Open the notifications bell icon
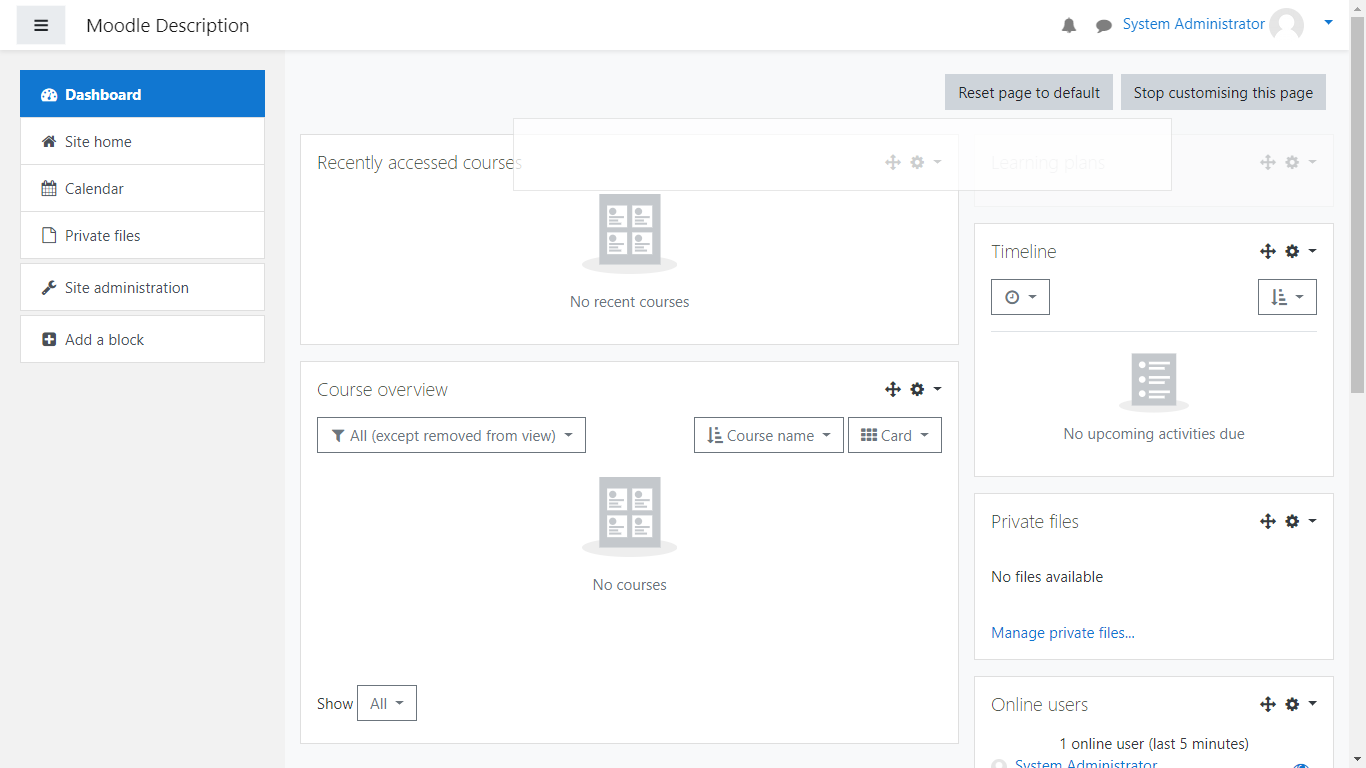 [1069, 26]
